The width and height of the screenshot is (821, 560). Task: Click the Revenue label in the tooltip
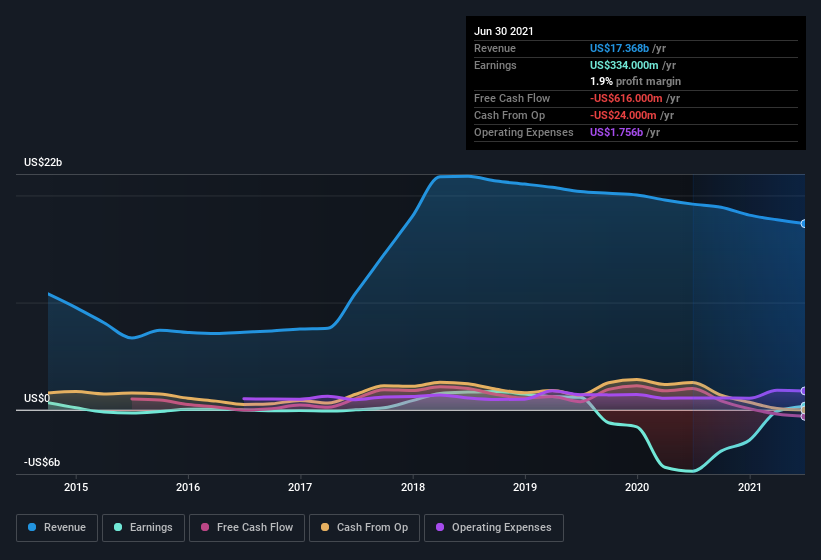pyautogui.click(x=495, y=48)
